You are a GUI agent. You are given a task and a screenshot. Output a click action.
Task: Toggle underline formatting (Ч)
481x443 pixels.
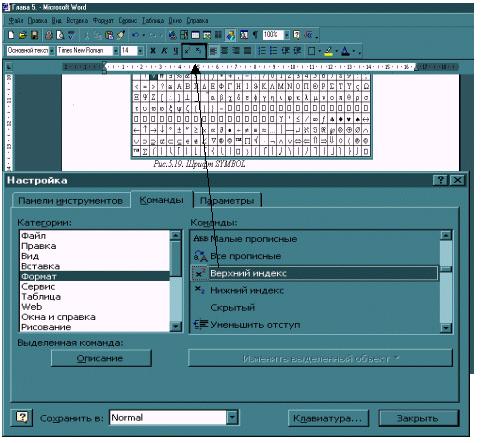(x=175, y=51)
